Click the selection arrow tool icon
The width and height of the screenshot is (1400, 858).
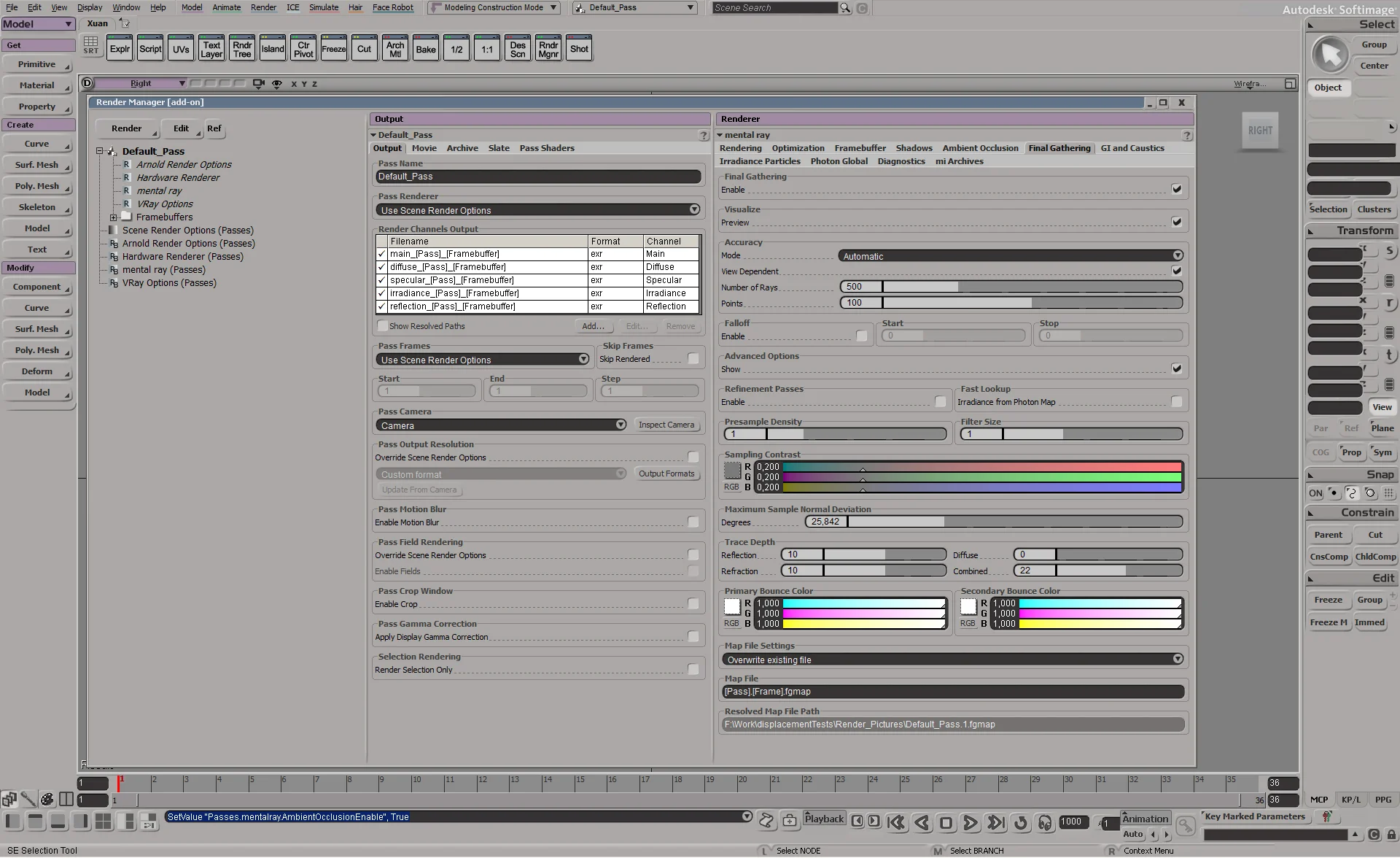pyautogui.click(x=1330, y=54)
